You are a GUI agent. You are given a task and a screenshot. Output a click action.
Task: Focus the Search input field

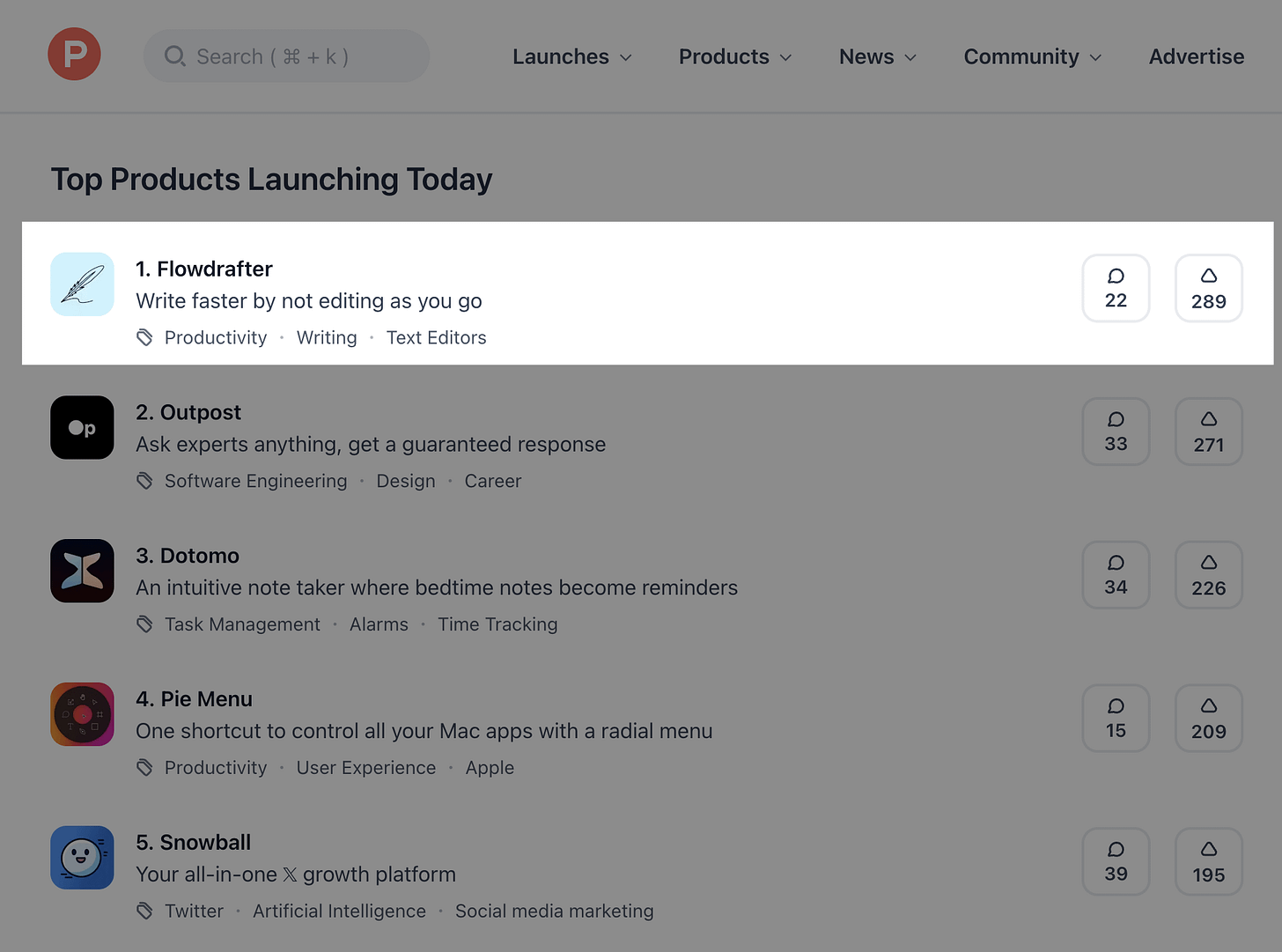[x=286, y=56]
